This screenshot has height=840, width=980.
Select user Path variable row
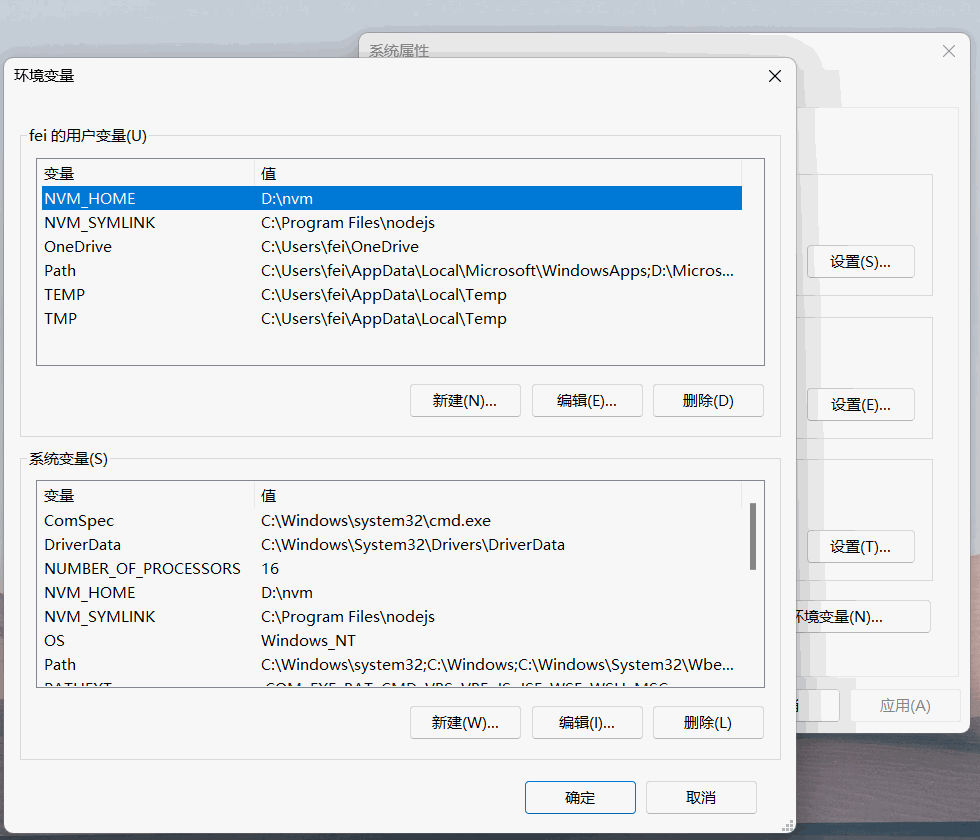click(392, 271)
